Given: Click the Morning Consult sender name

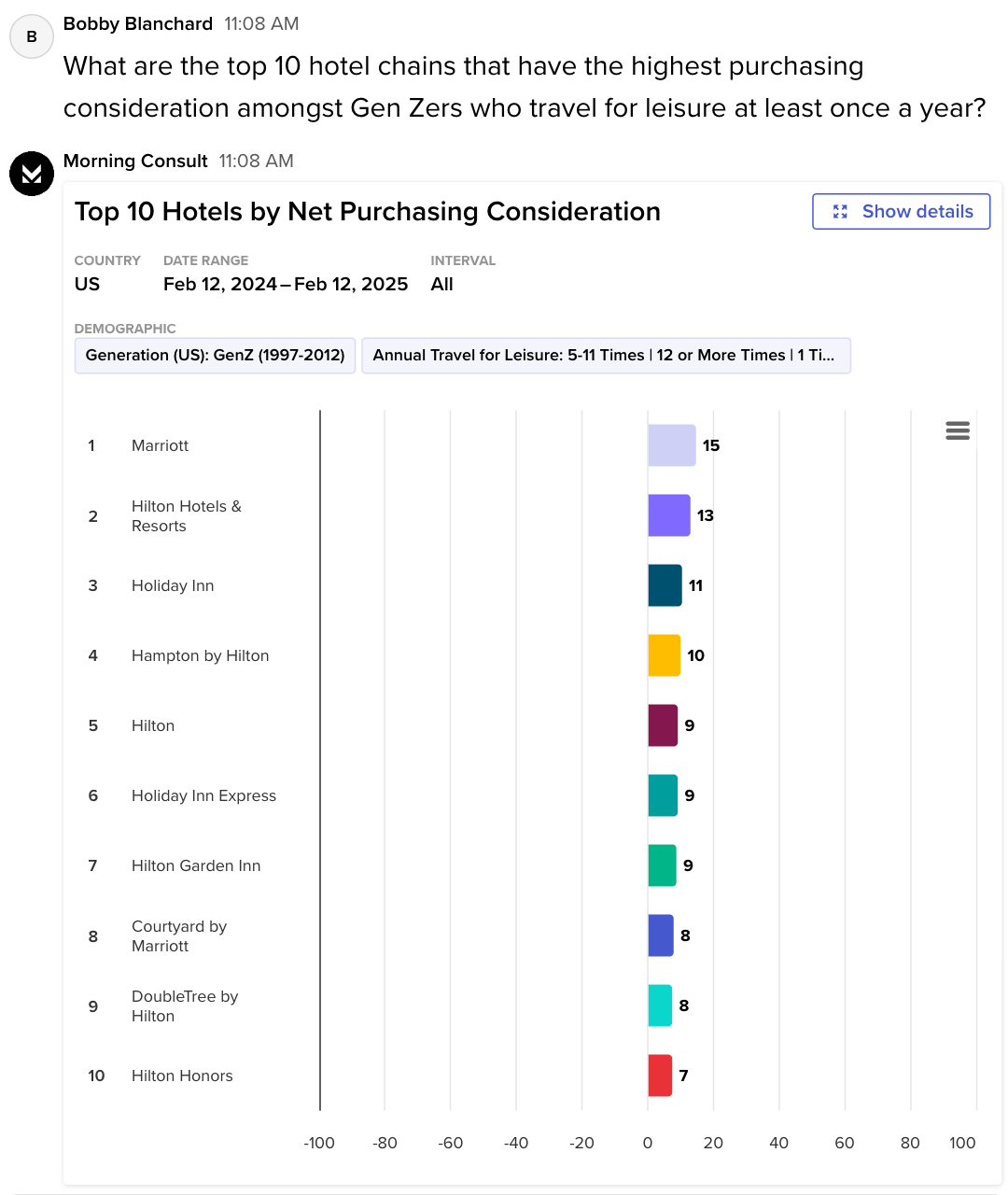Looking at the screenshot, I should pyautogui.click(x=135, y=161).
